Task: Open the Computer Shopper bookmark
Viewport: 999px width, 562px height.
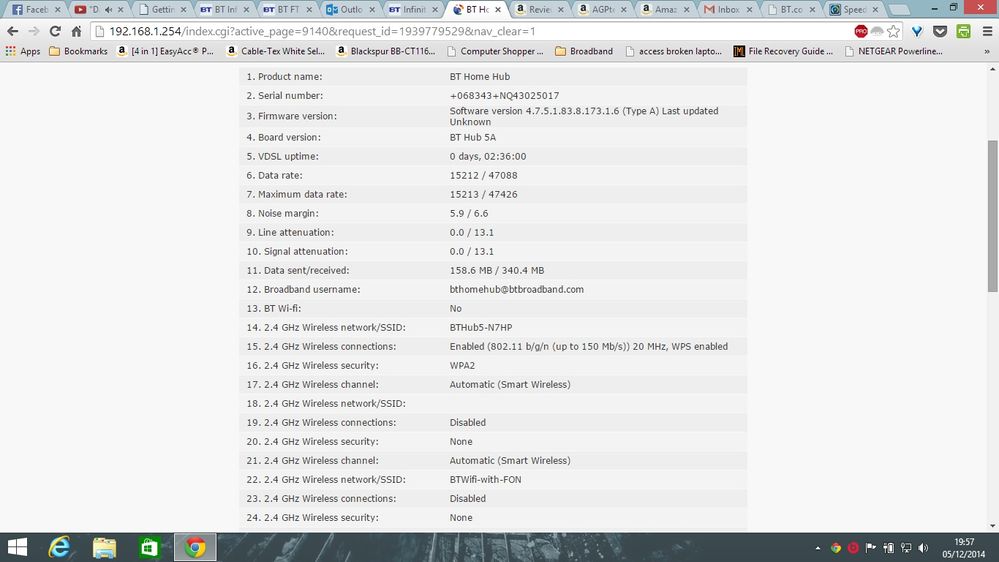Action: coord(496,51)
